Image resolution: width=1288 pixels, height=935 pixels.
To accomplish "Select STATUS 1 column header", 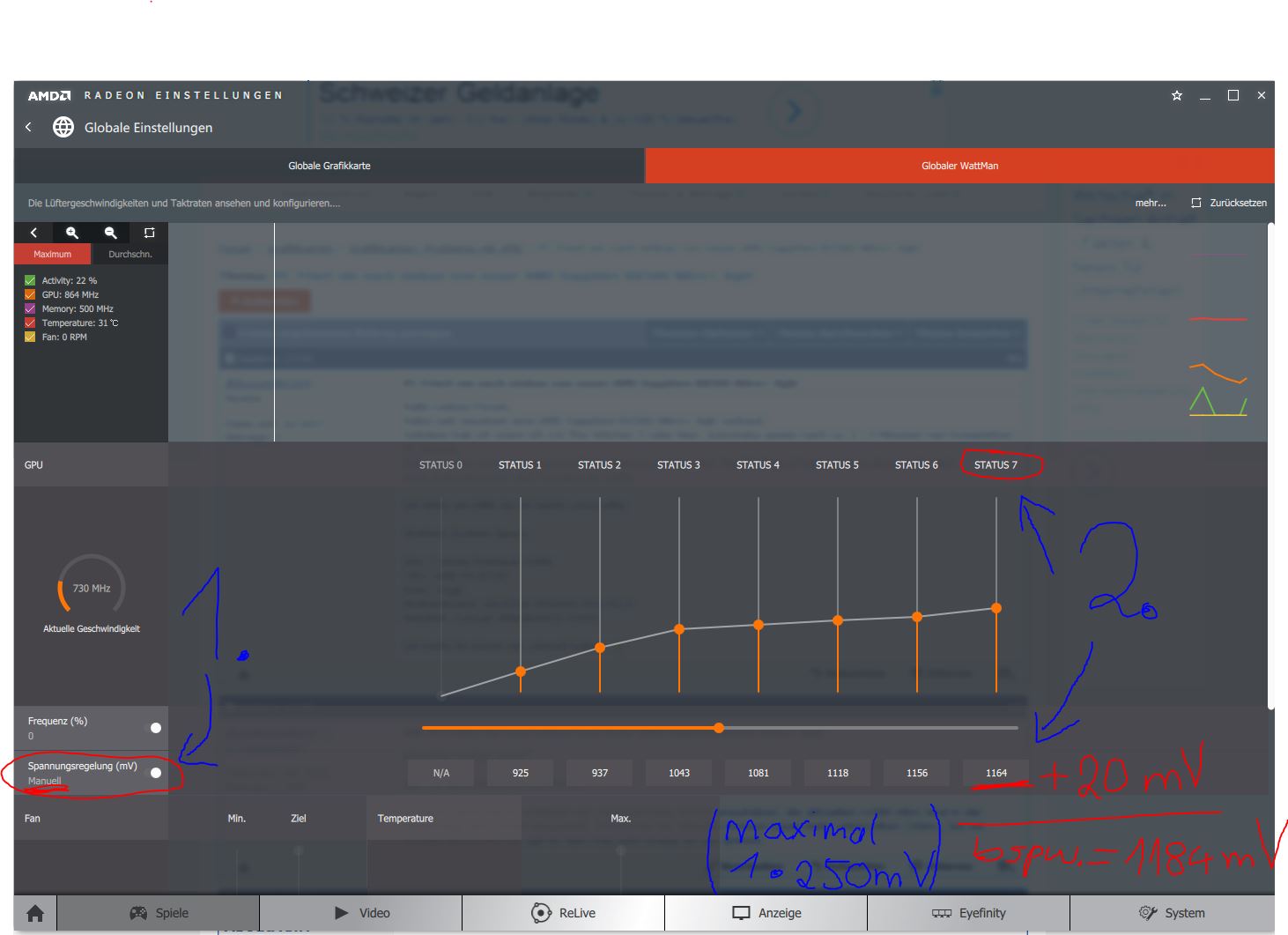I will pyautogui.click(x=520, y=465).
